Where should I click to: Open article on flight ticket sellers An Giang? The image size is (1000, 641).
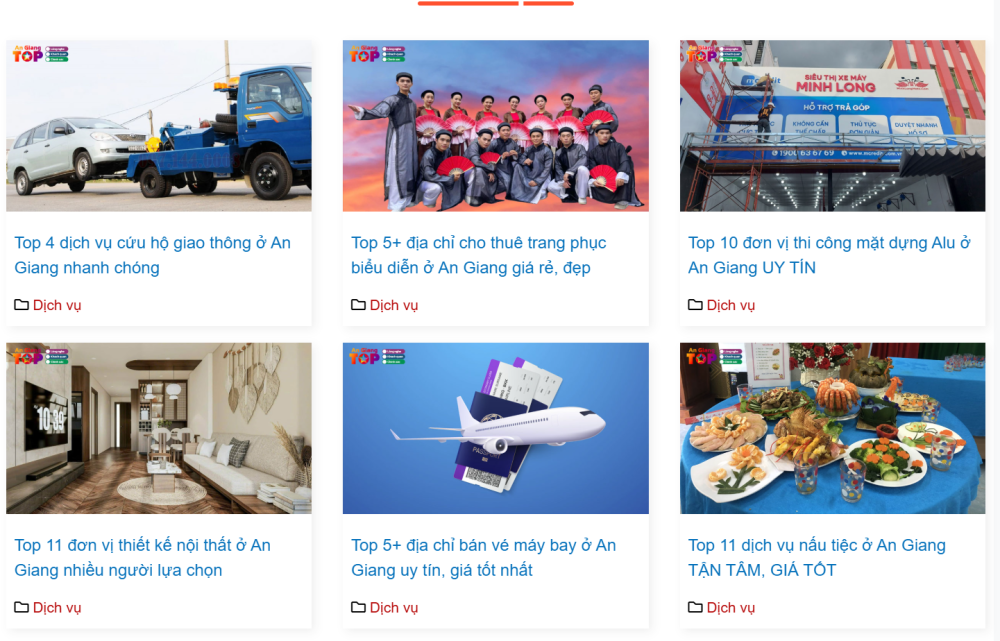[483, 557]
